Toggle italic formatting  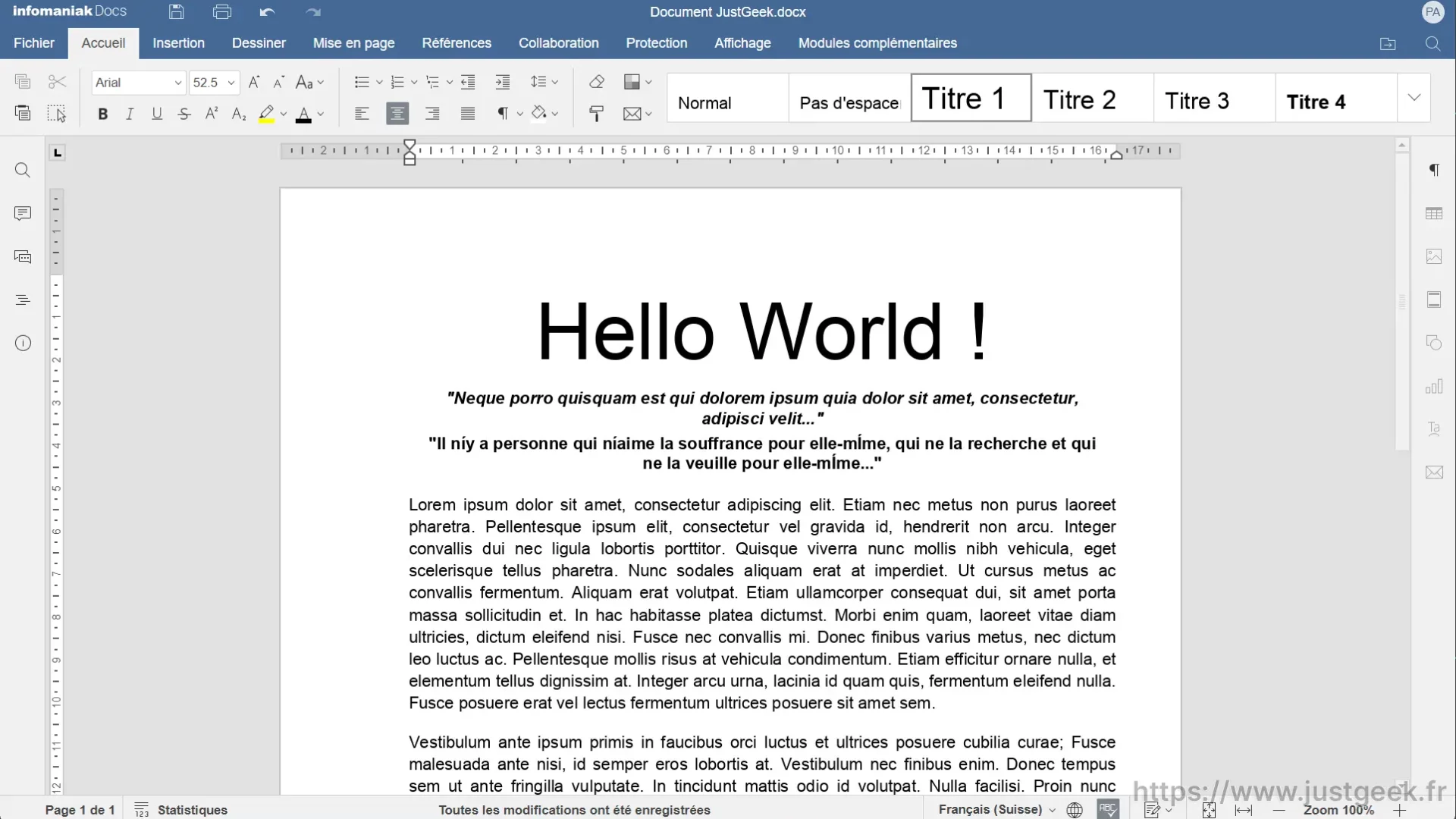[x=130, y=114]
